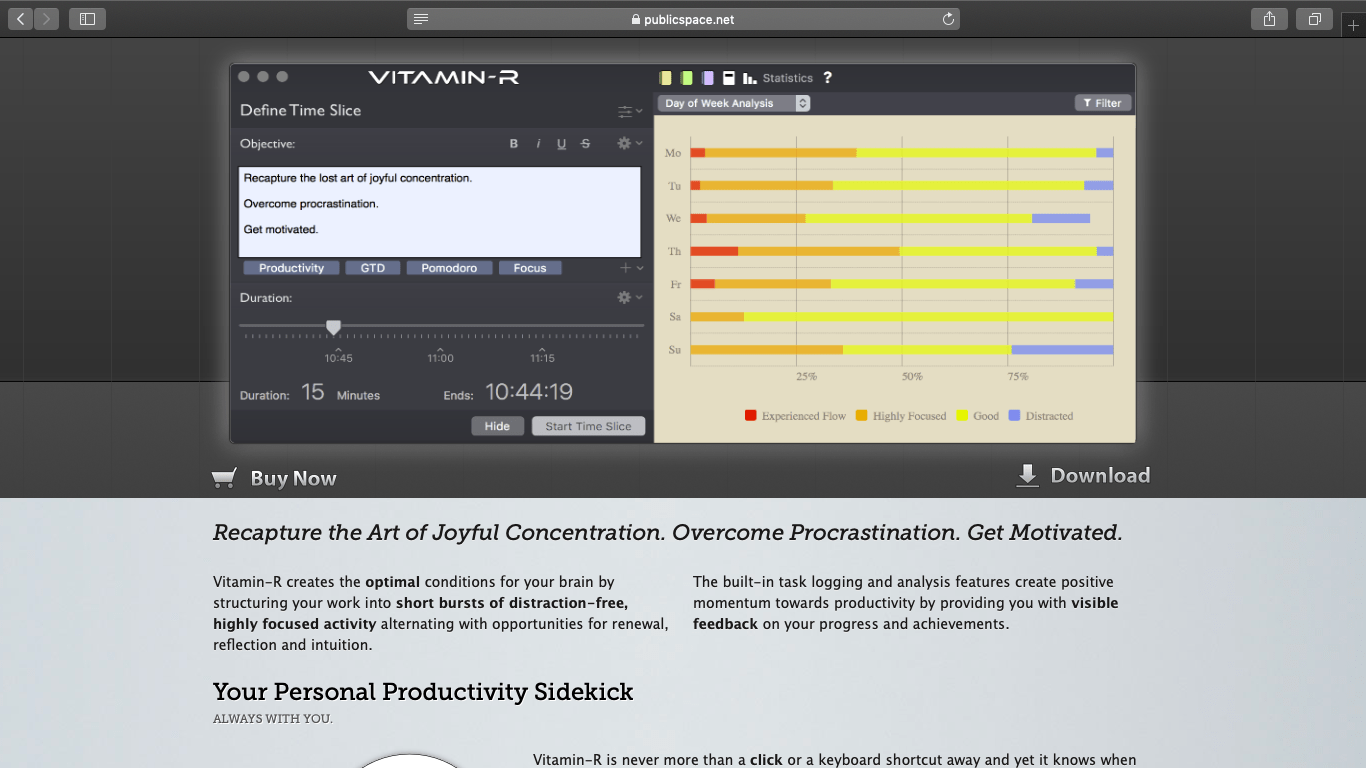Show all Safari tabs overview
The image size is (1366, 768).
1314,19
